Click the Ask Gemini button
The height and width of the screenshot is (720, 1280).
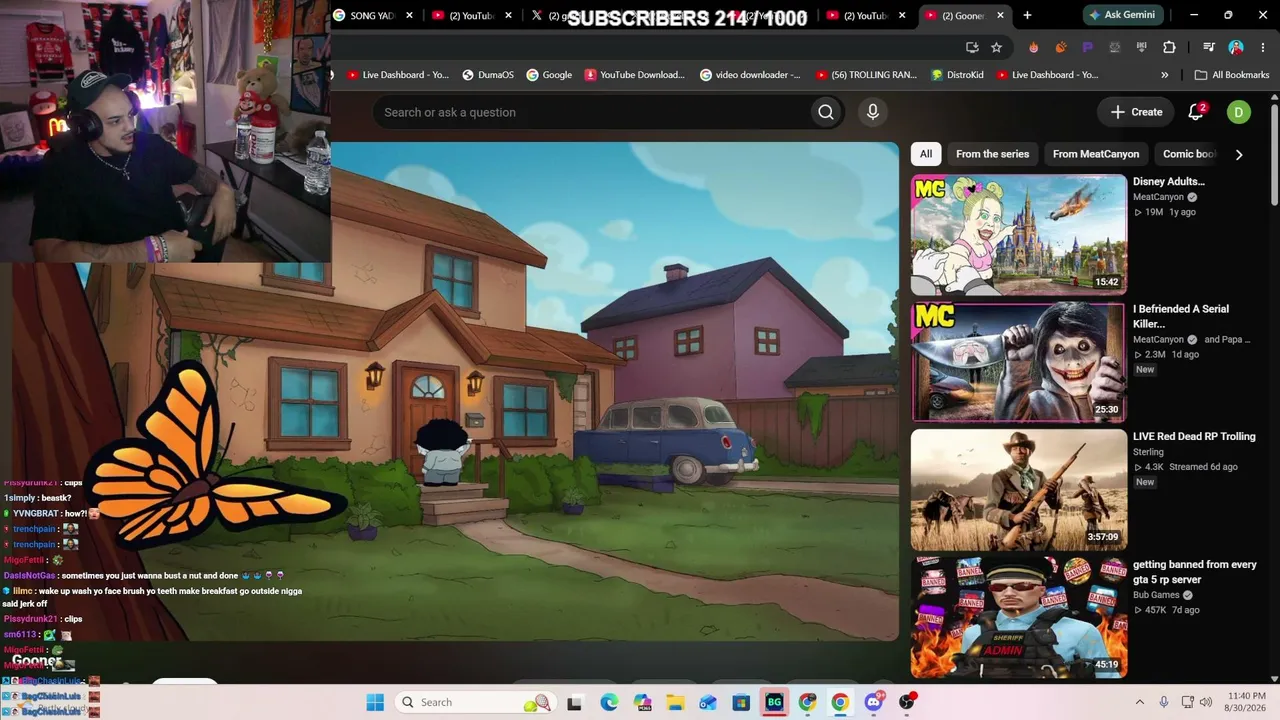(1122, 15)
